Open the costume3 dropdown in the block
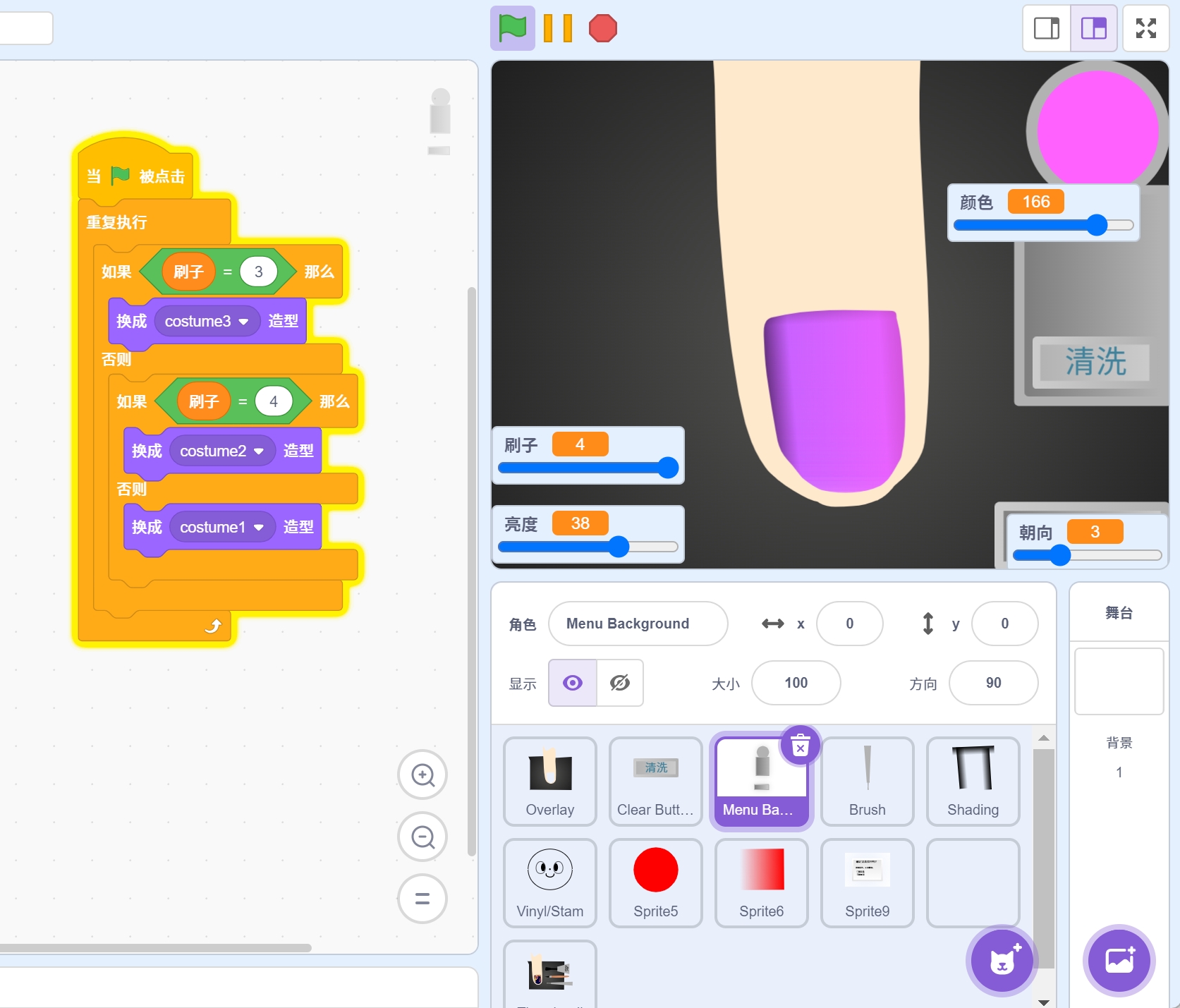The image size is (1180, 1008). pyautogui.click(x=243, y=322)
